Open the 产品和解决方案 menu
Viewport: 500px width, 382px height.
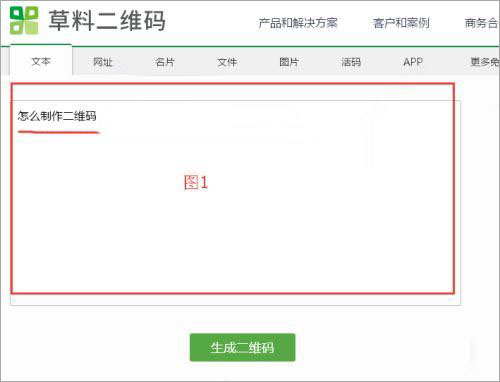click(298, 23)
